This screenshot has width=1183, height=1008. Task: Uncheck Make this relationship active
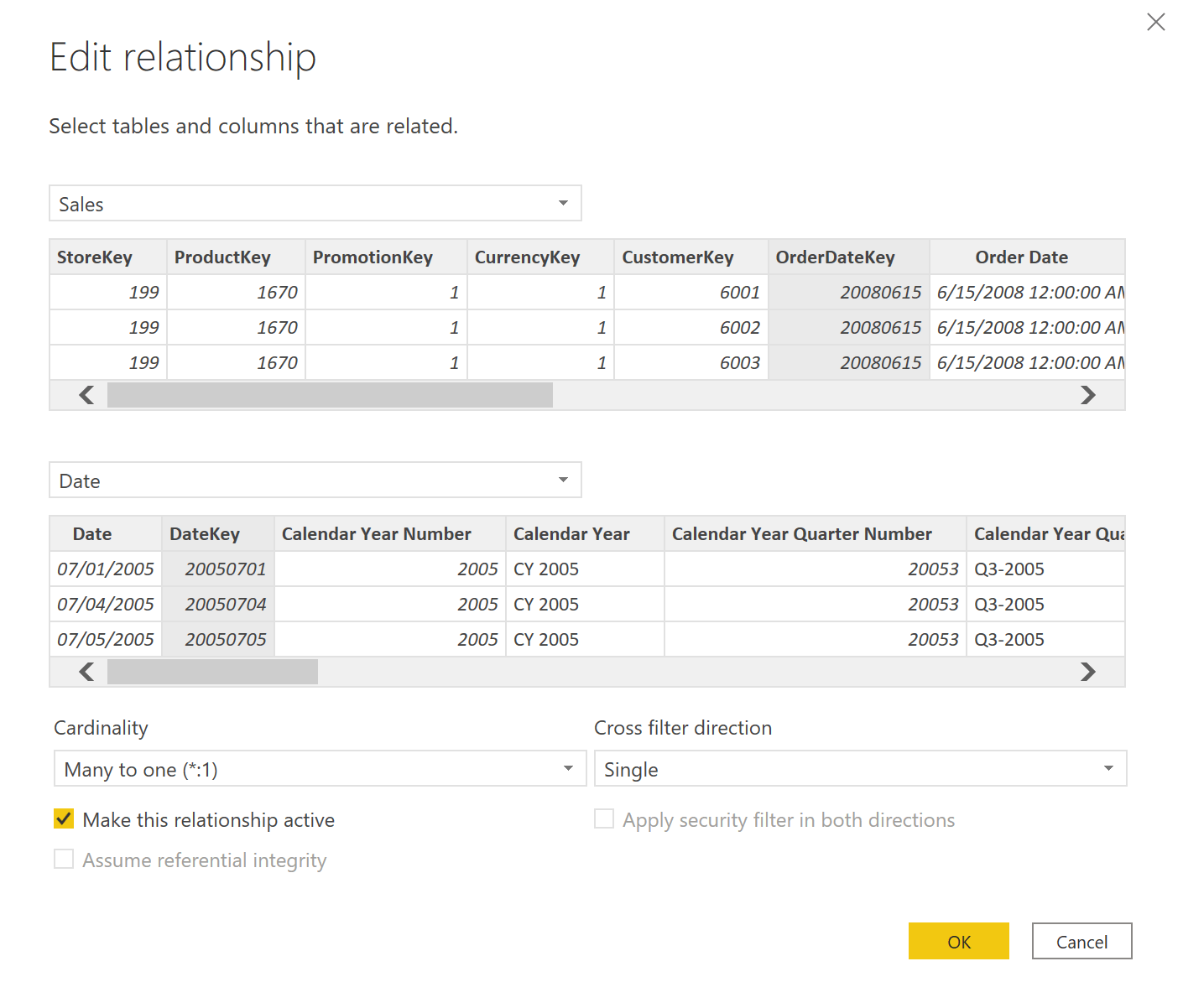(64, 819)
